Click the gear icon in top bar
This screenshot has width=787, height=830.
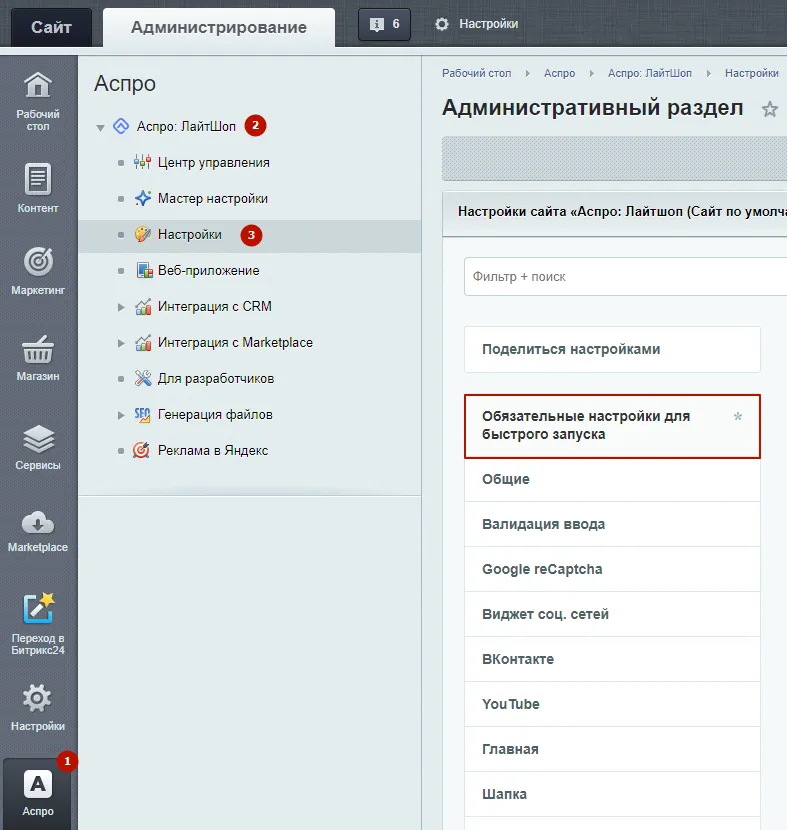pyautogui.click(x=442, y=24)
